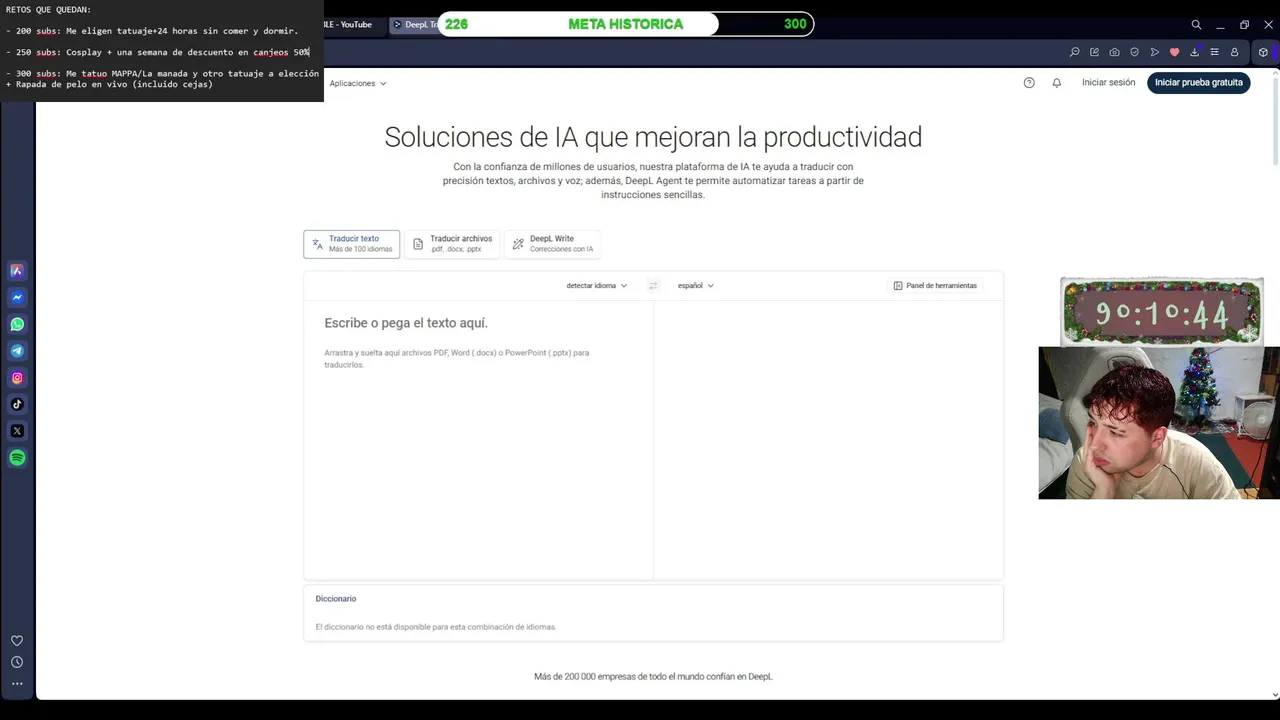Screen dimensions: 1280x720
Task: Open the Aplicaciones dropdown menu
Action: tap(358, 83)
